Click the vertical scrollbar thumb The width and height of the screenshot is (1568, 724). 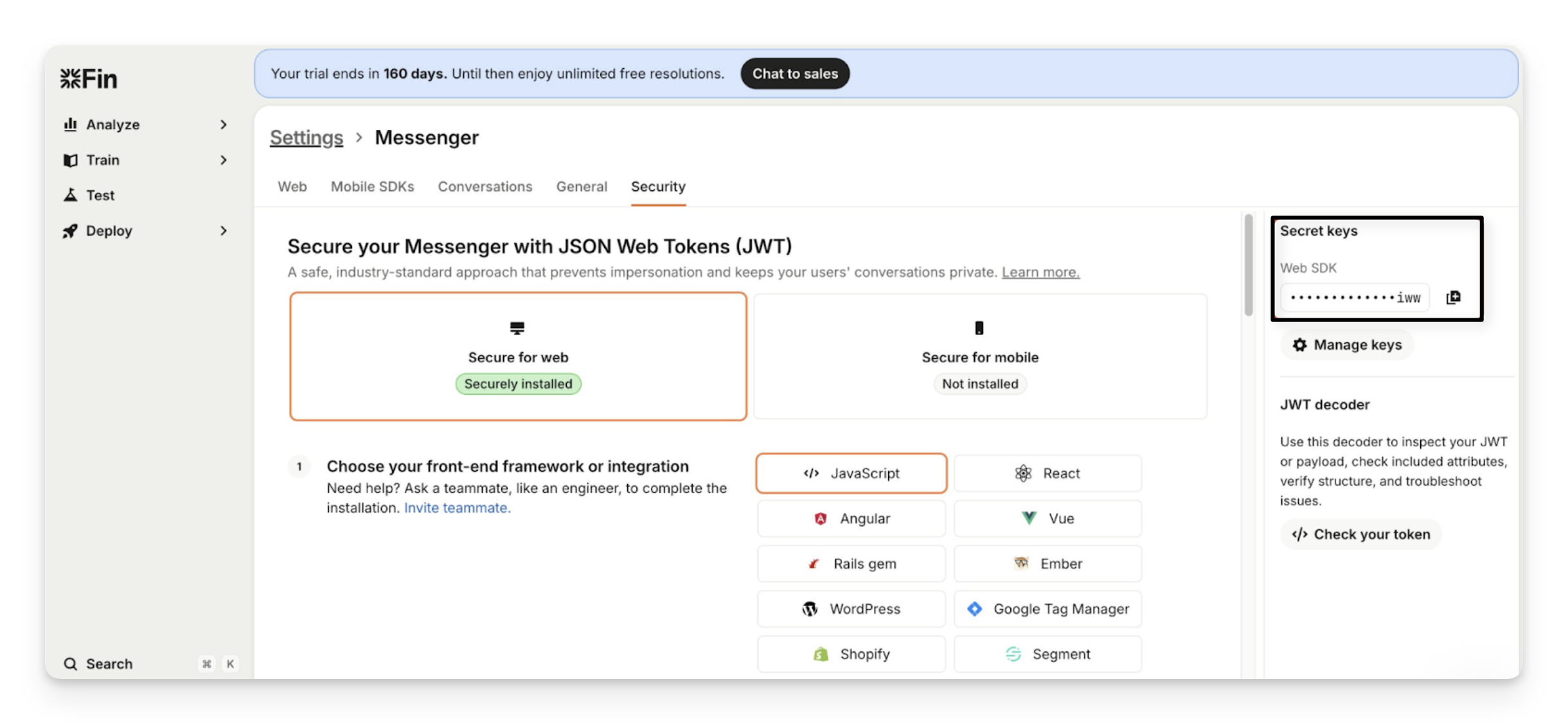(1249, 265)
